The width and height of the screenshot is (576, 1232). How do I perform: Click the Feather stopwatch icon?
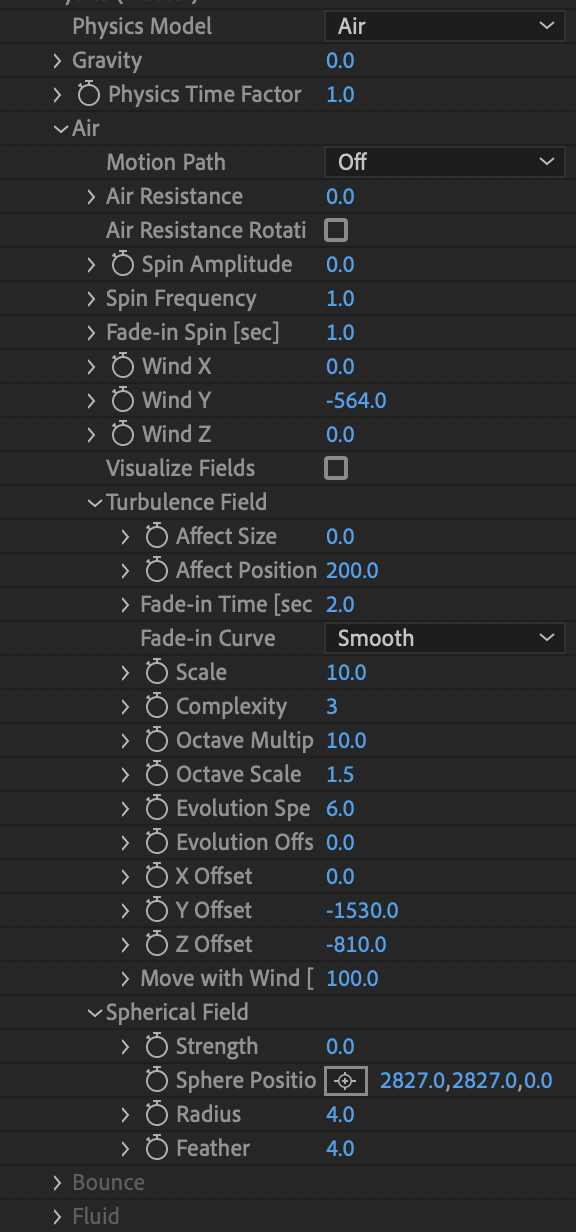point(156,1148)
